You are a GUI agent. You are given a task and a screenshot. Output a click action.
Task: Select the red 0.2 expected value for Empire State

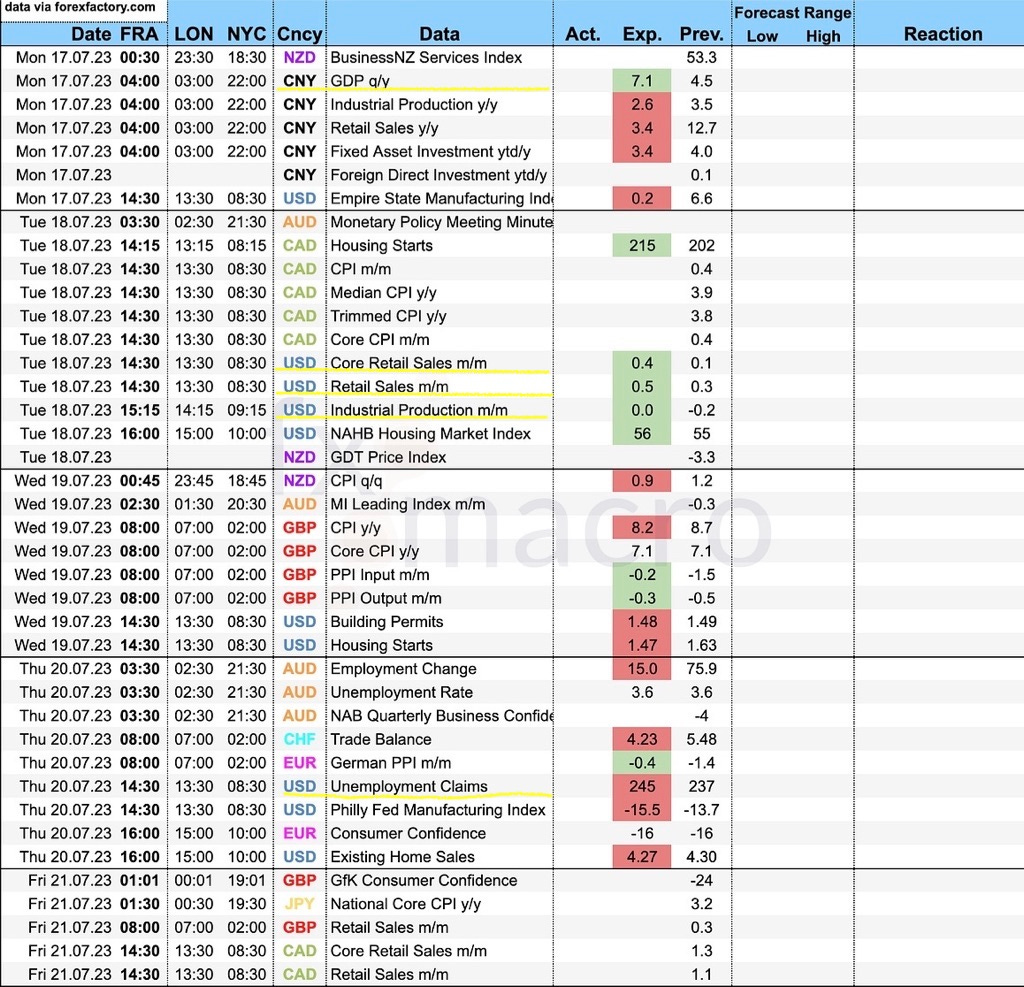(x=642, y=199)
